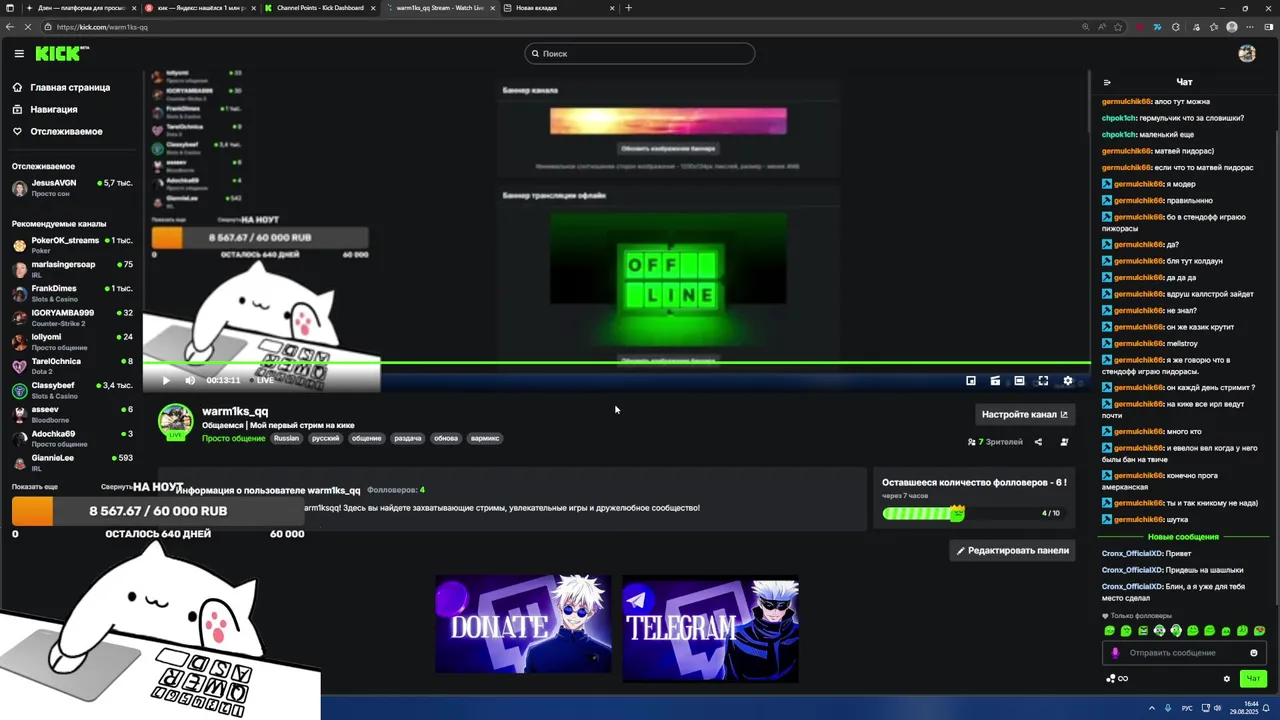Click warm1ks_qq channel avatar
Screen dimensions: 1280x720
(x=176, y=422)
